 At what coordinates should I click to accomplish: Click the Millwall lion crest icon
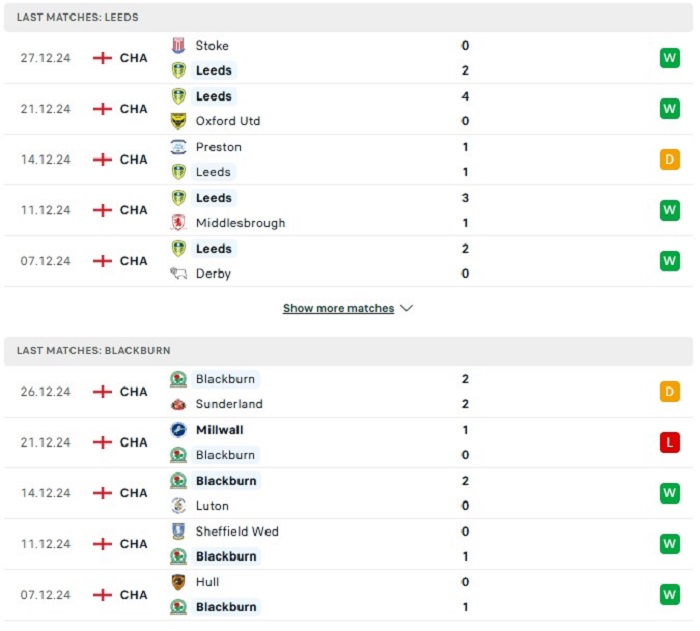click(x=179, y=430)
